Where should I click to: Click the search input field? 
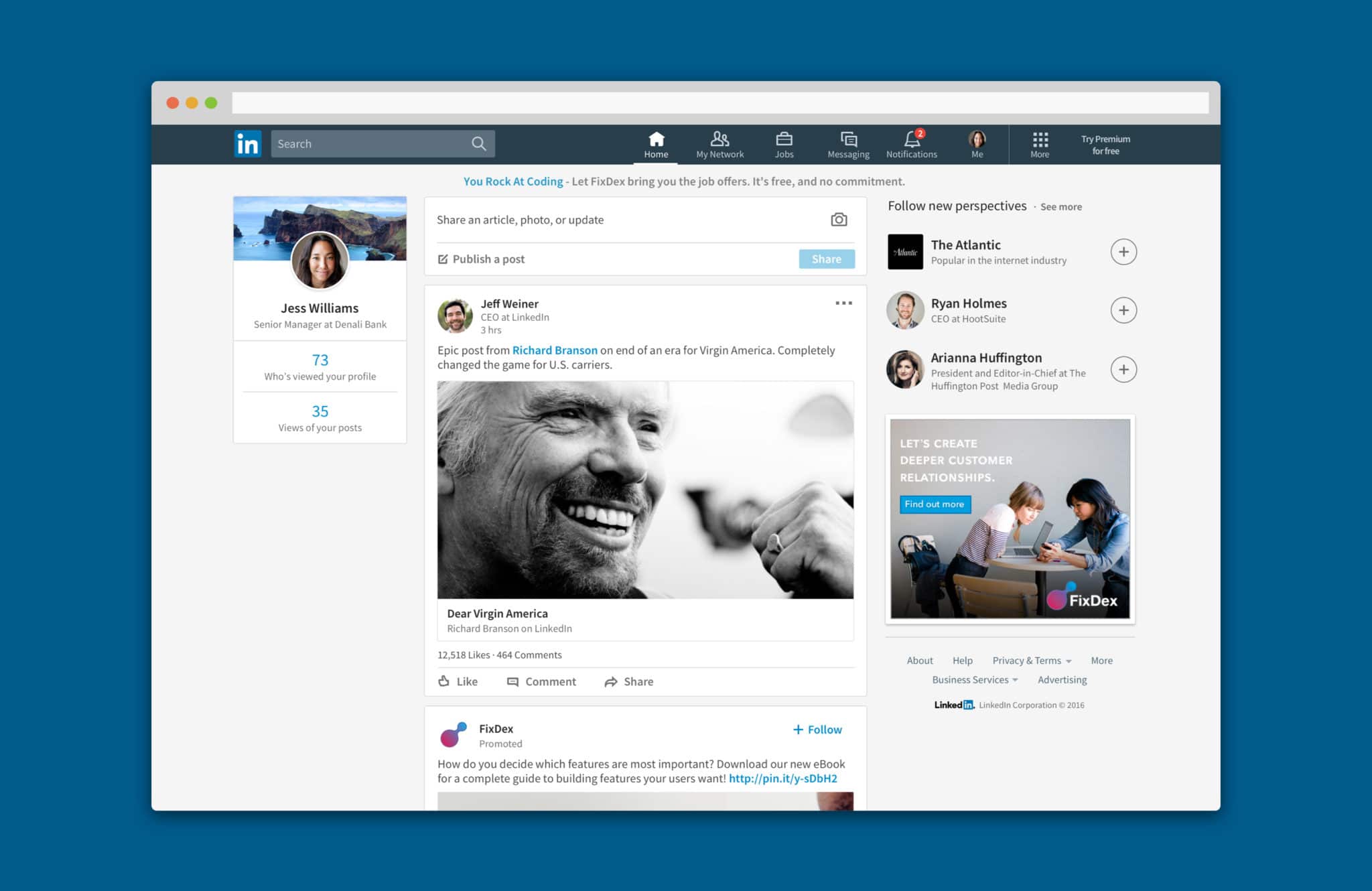coord(383,143)
